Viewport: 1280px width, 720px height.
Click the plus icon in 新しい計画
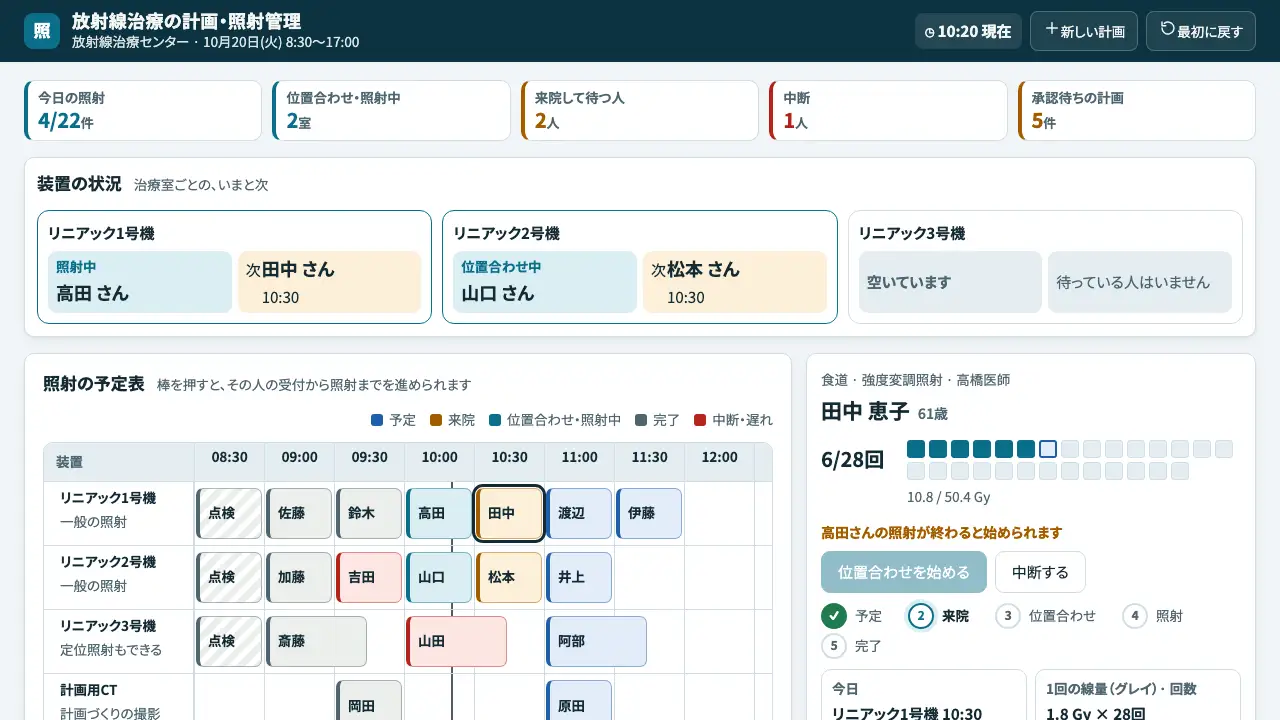[1051, 30]
